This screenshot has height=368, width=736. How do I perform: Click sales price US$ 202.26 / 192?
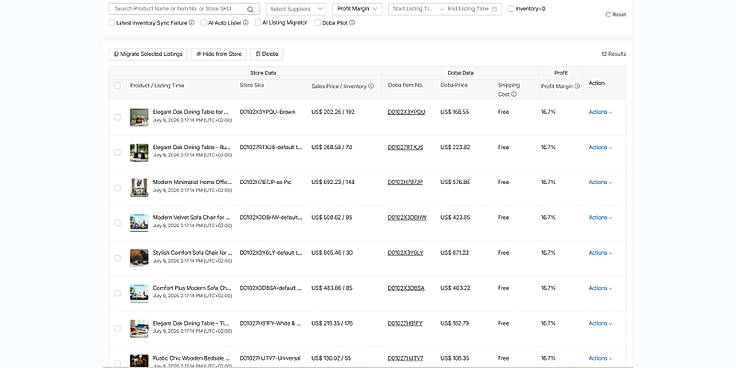point(333,112)
